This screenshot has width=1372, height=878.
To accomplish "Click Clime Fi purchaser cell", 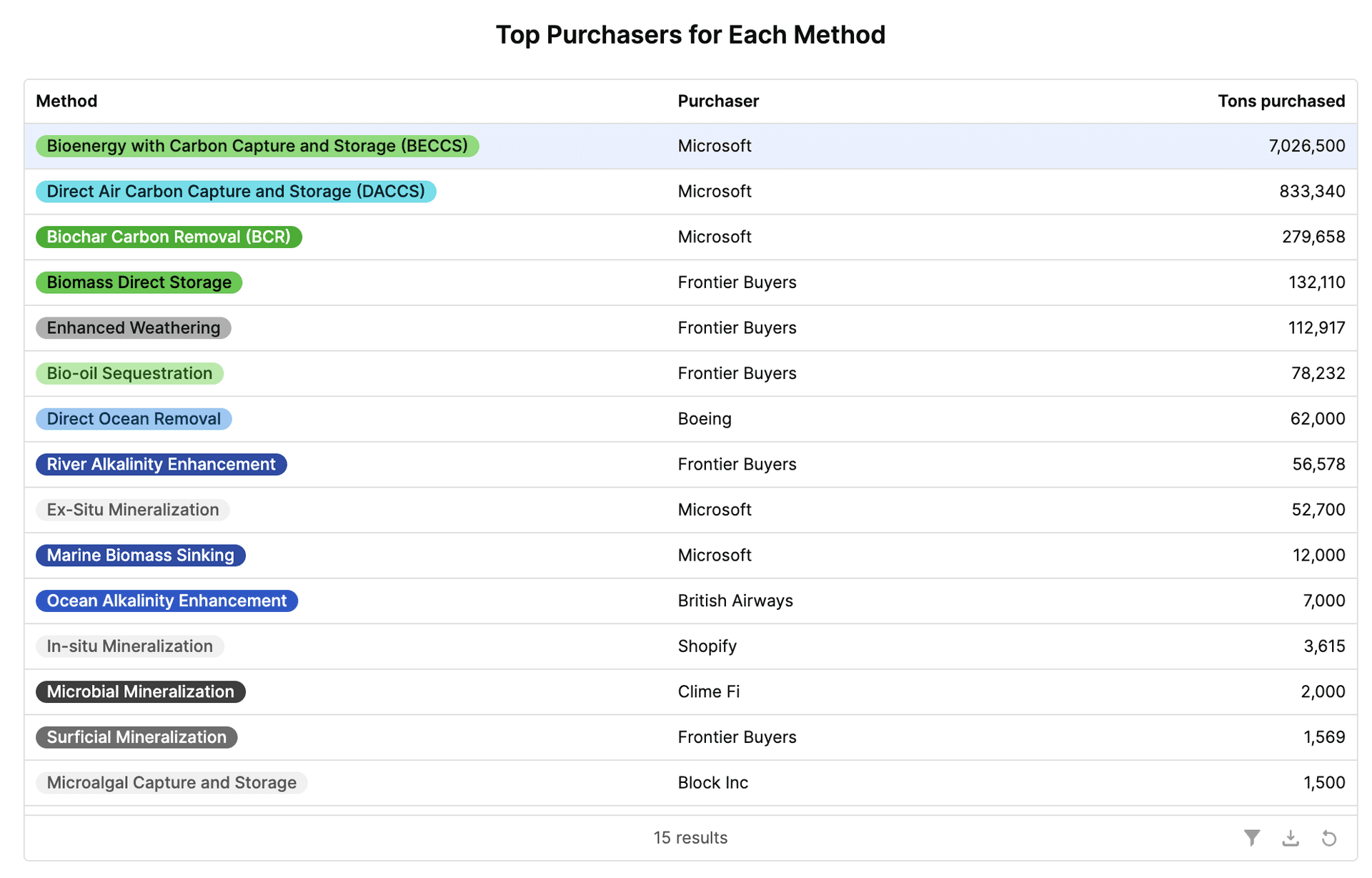I will coord(709,691).
